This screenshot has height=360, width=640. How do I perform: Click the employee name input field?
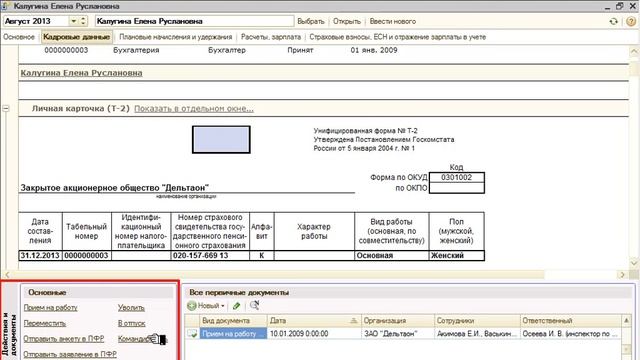click(x=194, y=21)
